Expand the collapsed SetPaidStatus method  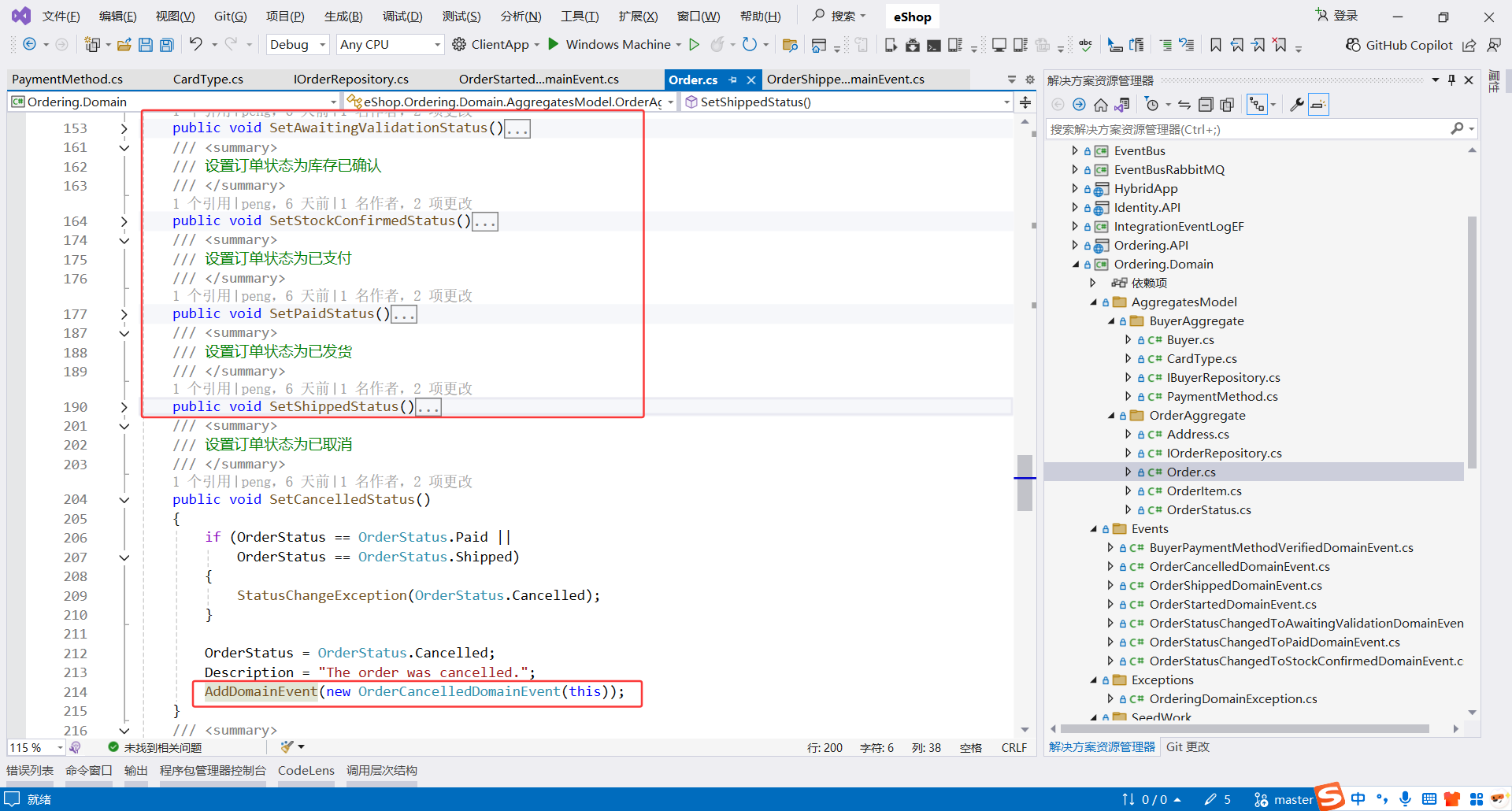(x=124, y=314)
